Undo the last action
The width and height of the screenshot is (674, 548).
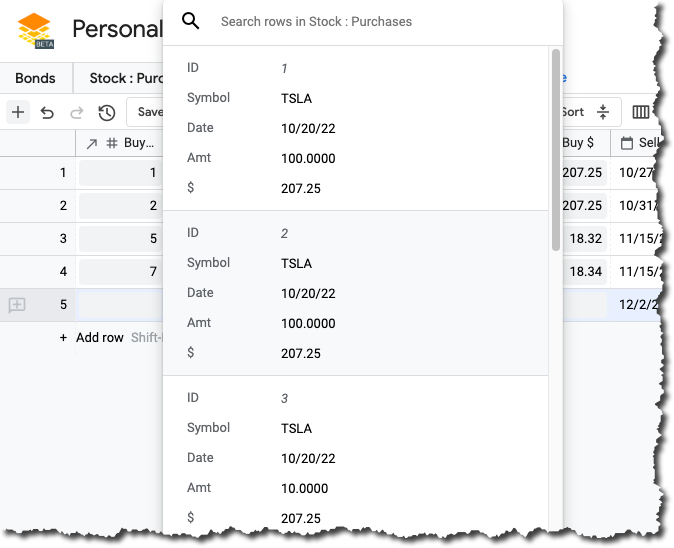[47, 112]
